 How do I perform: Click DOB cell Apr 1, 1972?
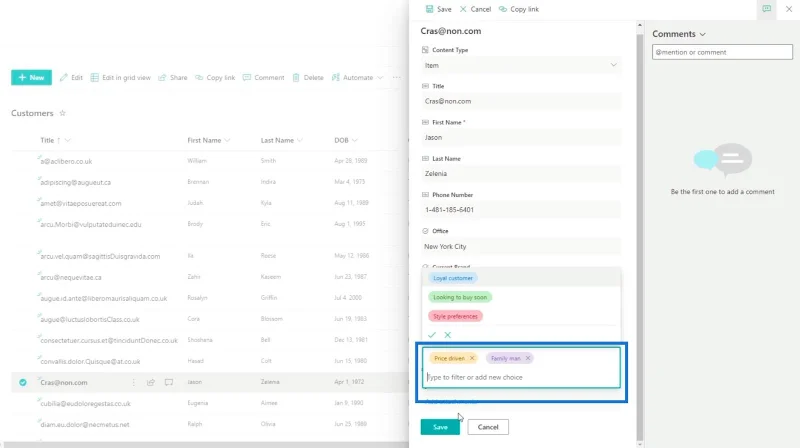pyautogui.click(x=349, y=382)
